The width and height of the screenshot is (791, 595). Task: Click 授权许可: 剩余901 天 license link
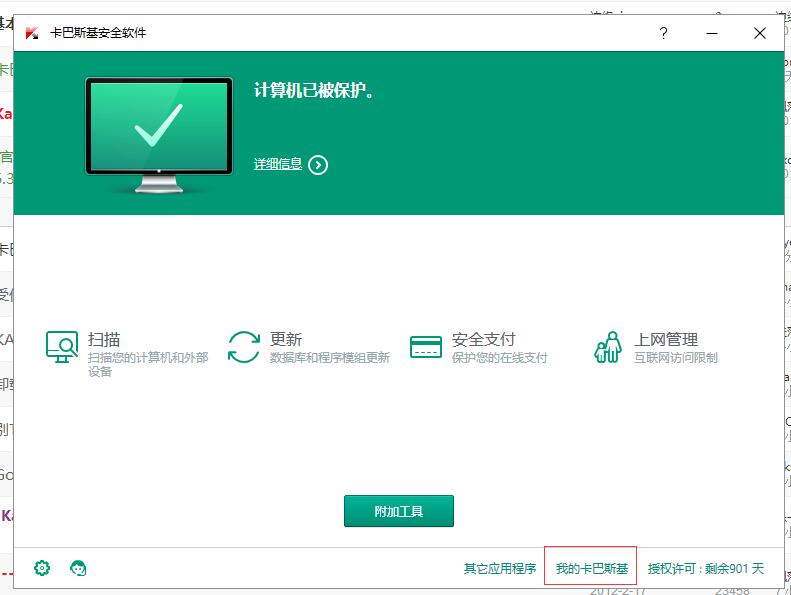click(706, 569)
